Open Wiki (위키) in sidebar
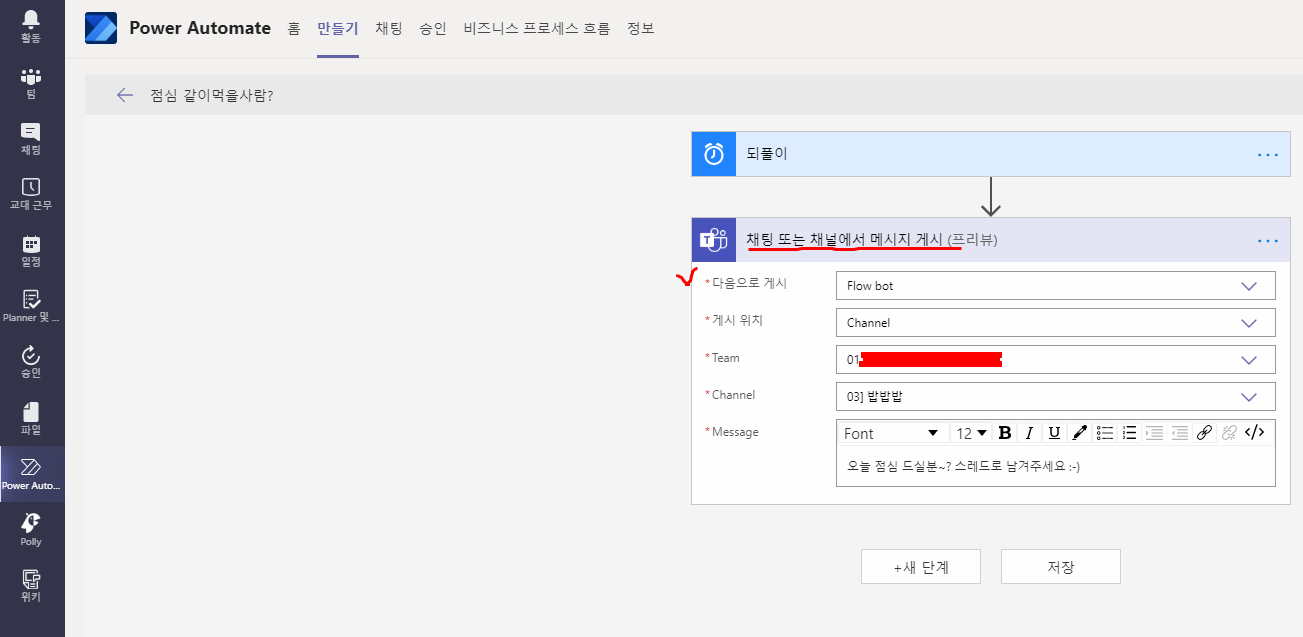This screenshot has height=637, width=1303. point(31,586)
